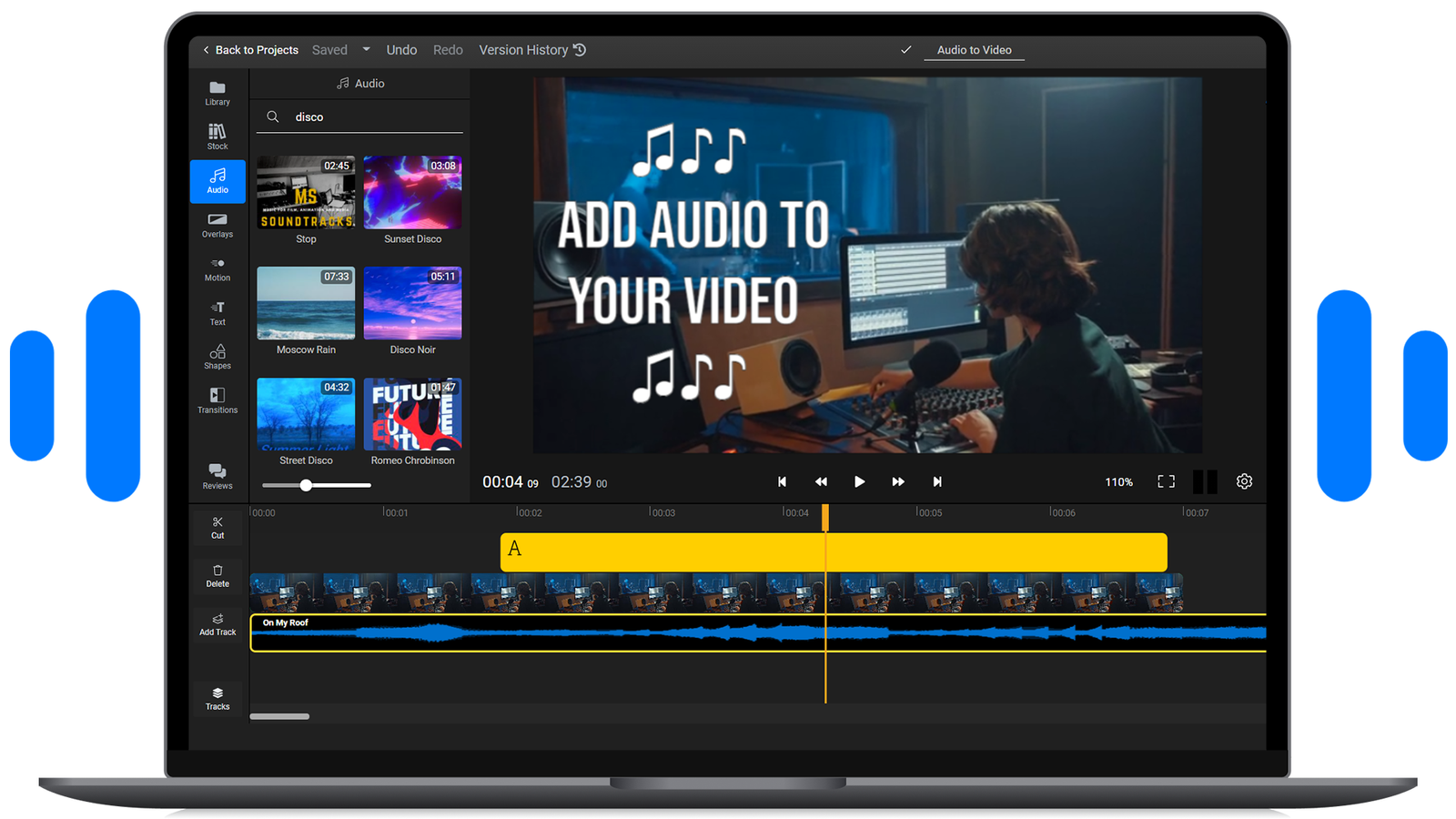Open the Reviews panel
Image resolution: width=1456 pixels, height=819 pixels.
(217, 476)
